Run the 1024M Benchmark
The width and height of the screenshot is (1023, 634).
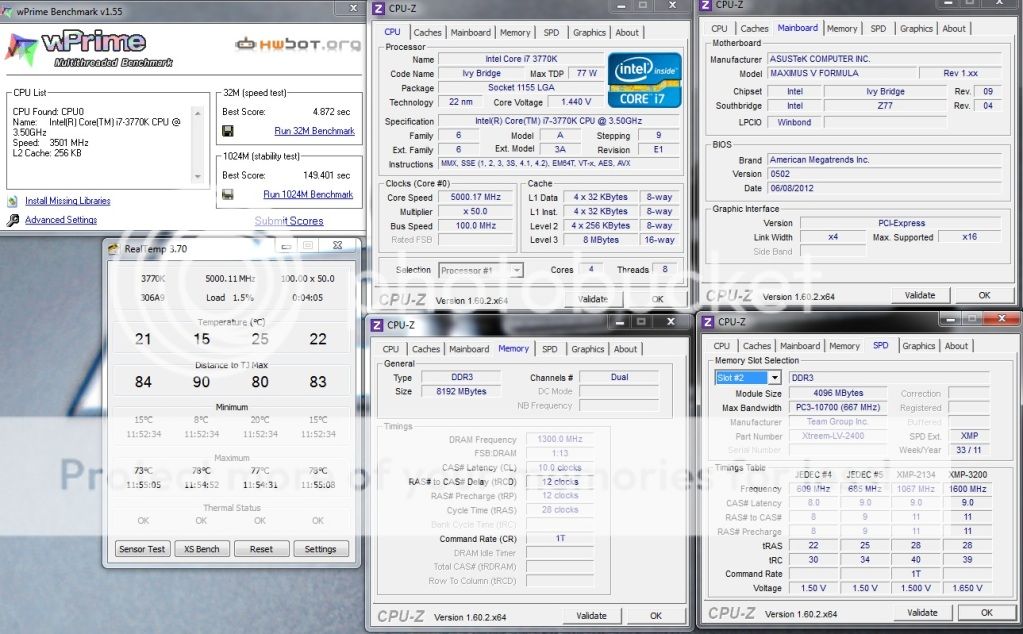(x=308, y=194)
